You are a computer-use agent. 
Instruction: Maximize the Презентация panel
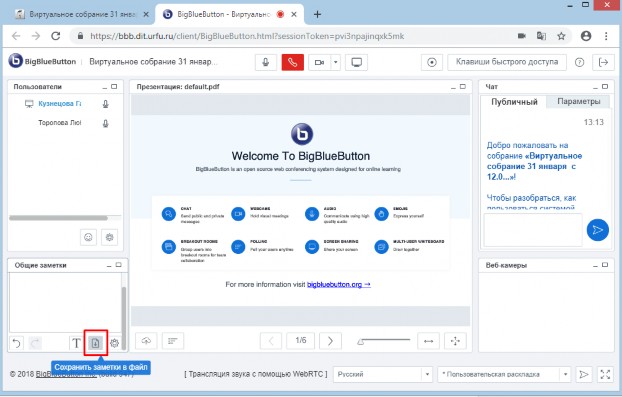coord(463,86)
